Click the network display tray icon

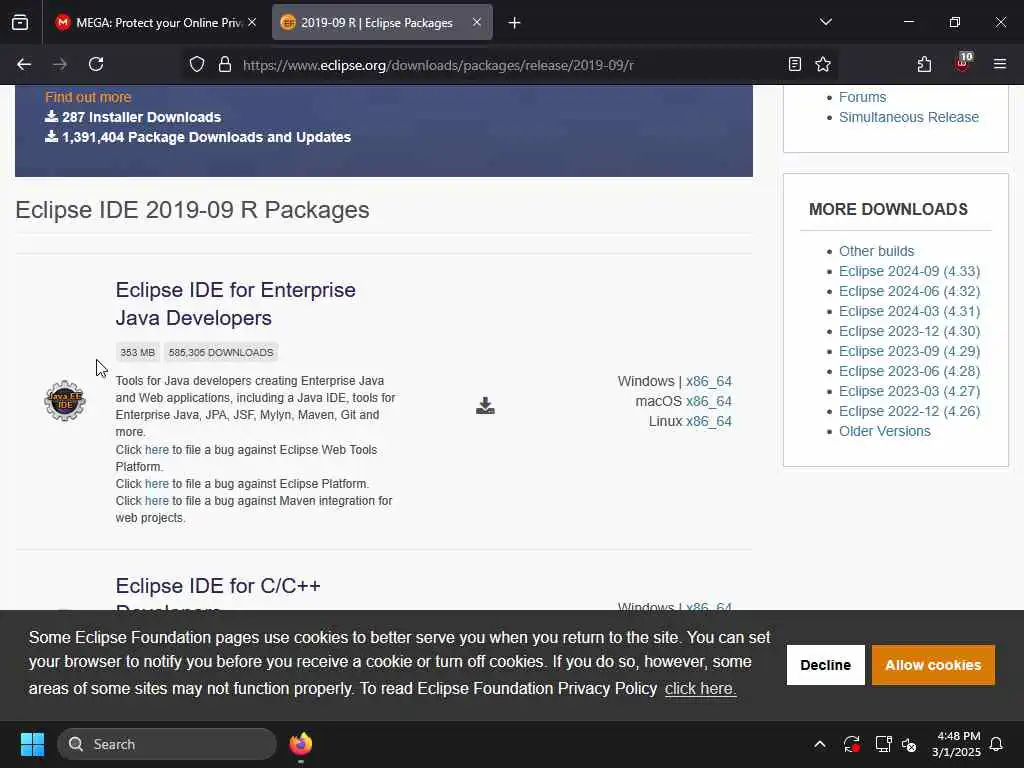884,744
